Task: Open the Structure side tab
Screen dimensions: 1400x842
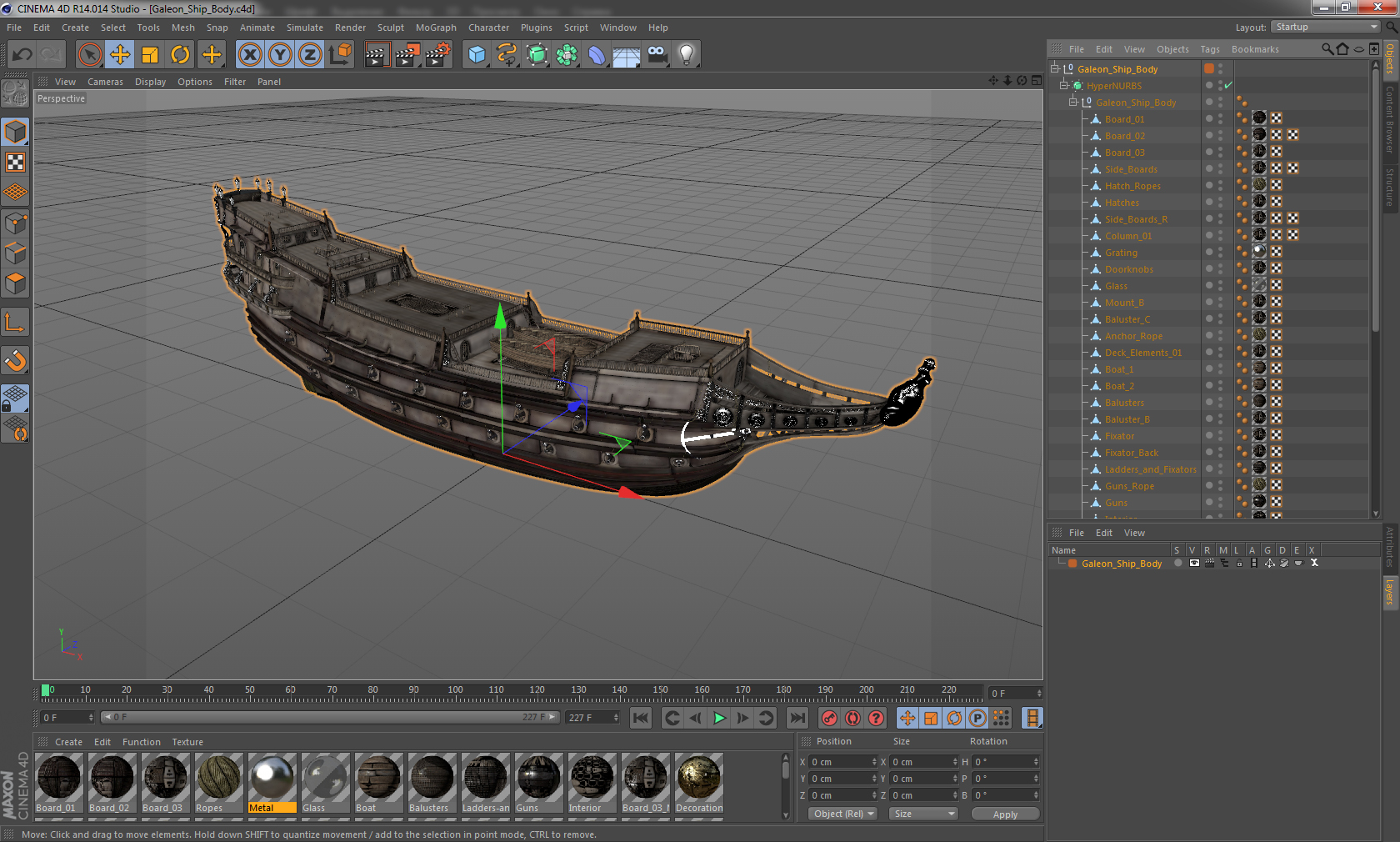Action: 1390,187
